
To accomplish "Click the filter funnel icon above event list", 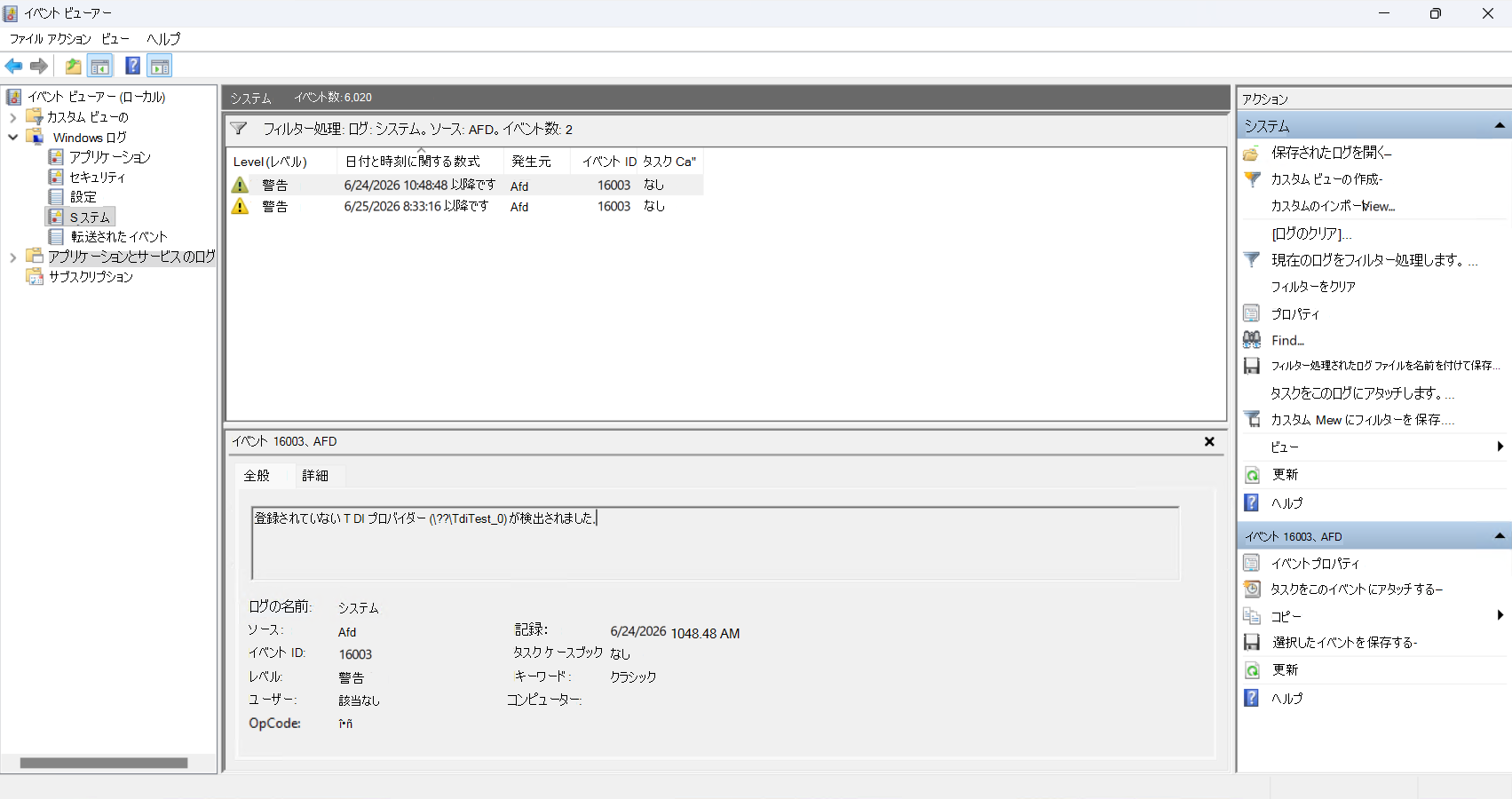I will point(238,129).
